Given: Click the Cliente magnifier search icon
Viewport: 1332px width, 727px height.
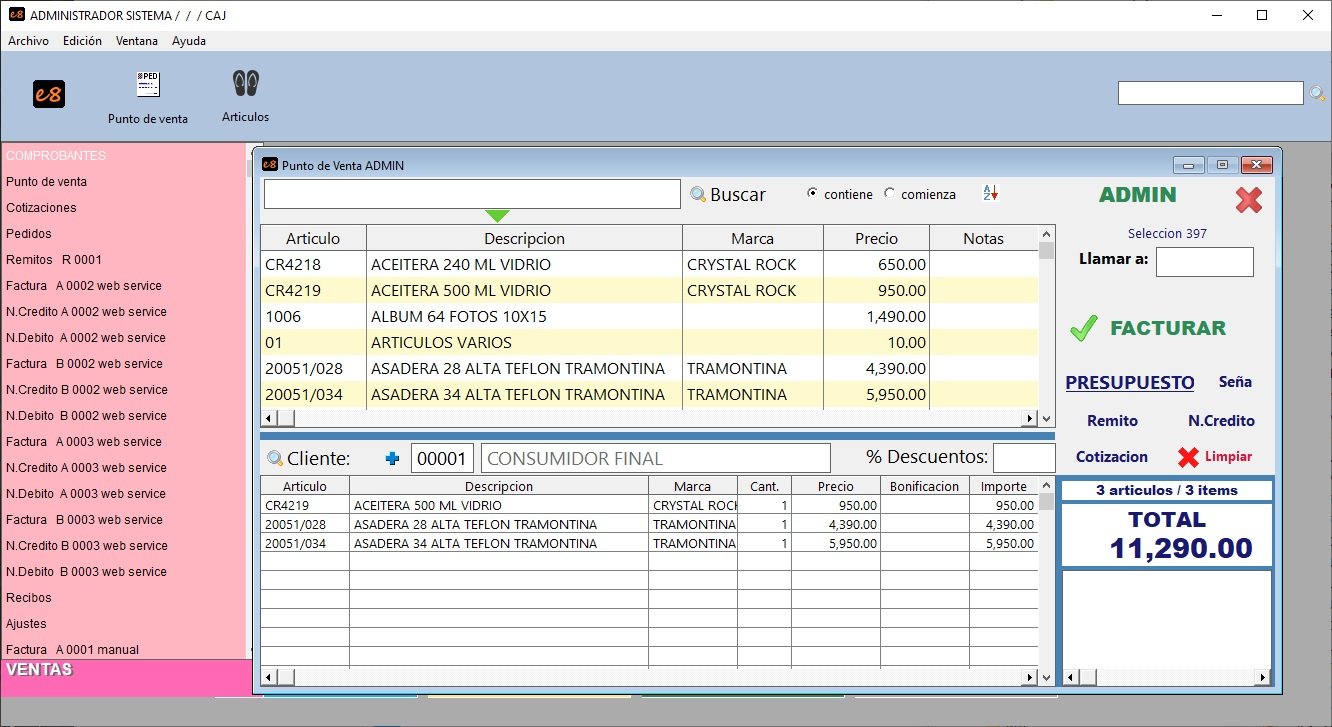Looking at the screenshot, I should coord(275,459).
